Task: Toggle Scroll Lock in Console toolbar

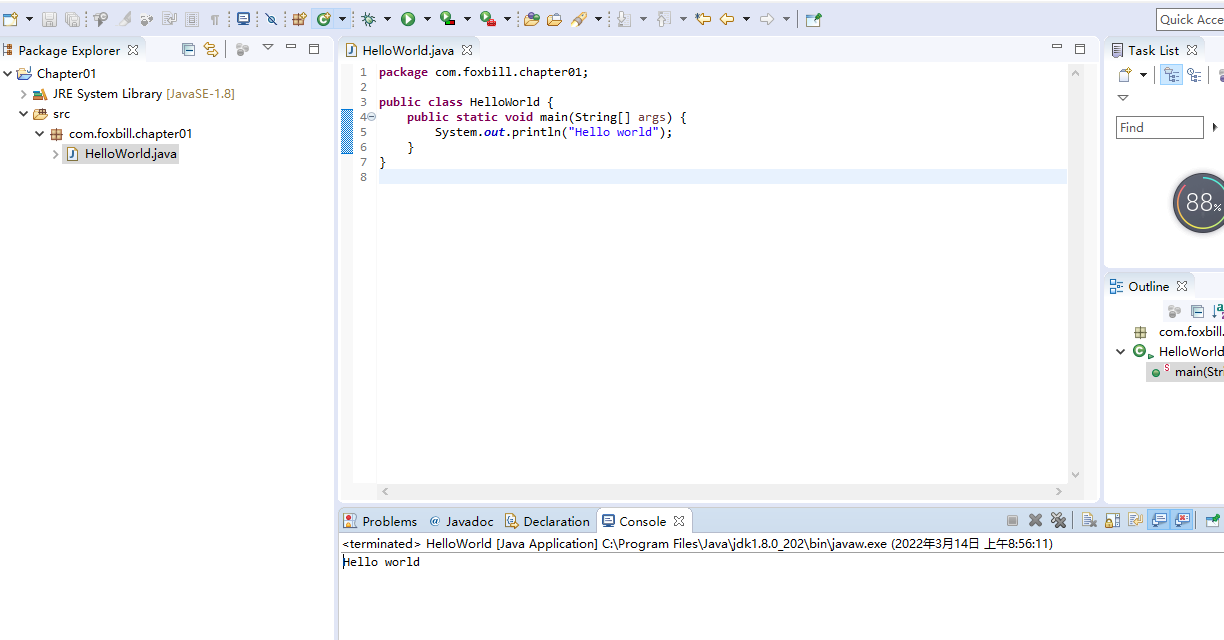Action: click(1112, 520)
